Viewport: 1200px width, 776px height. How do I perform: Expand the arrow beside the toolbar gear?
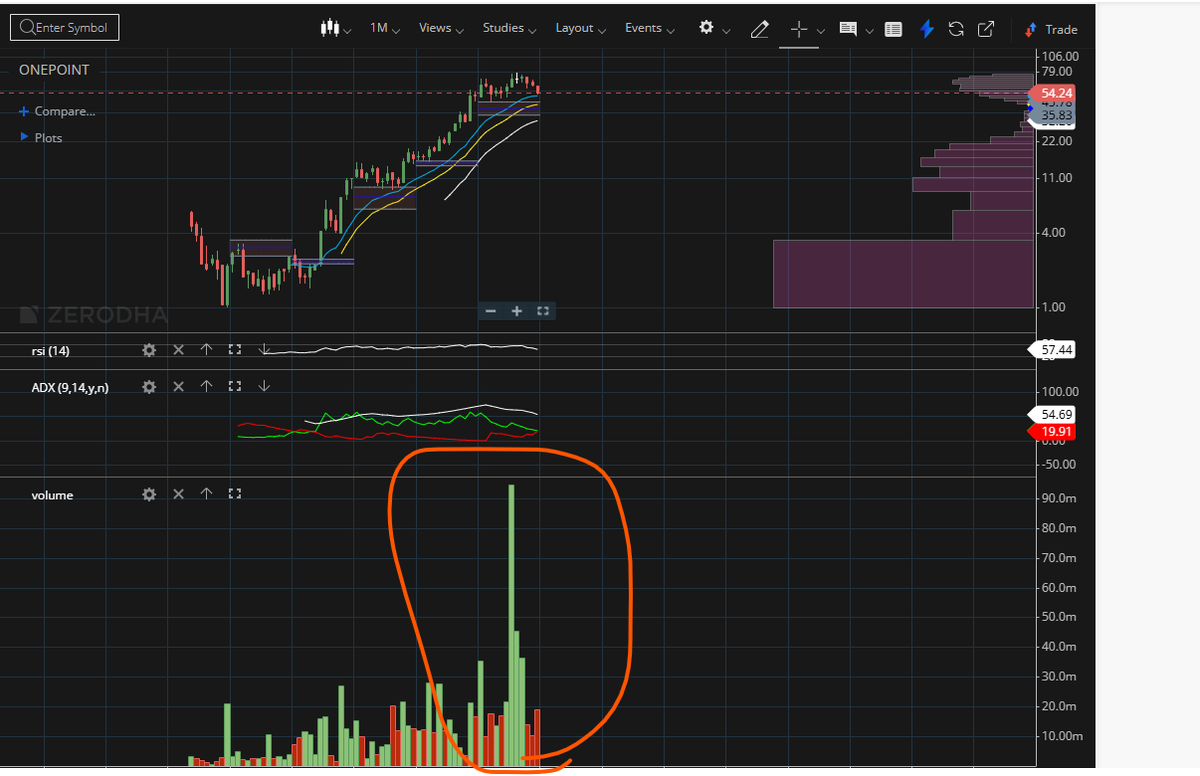point(726,30)
